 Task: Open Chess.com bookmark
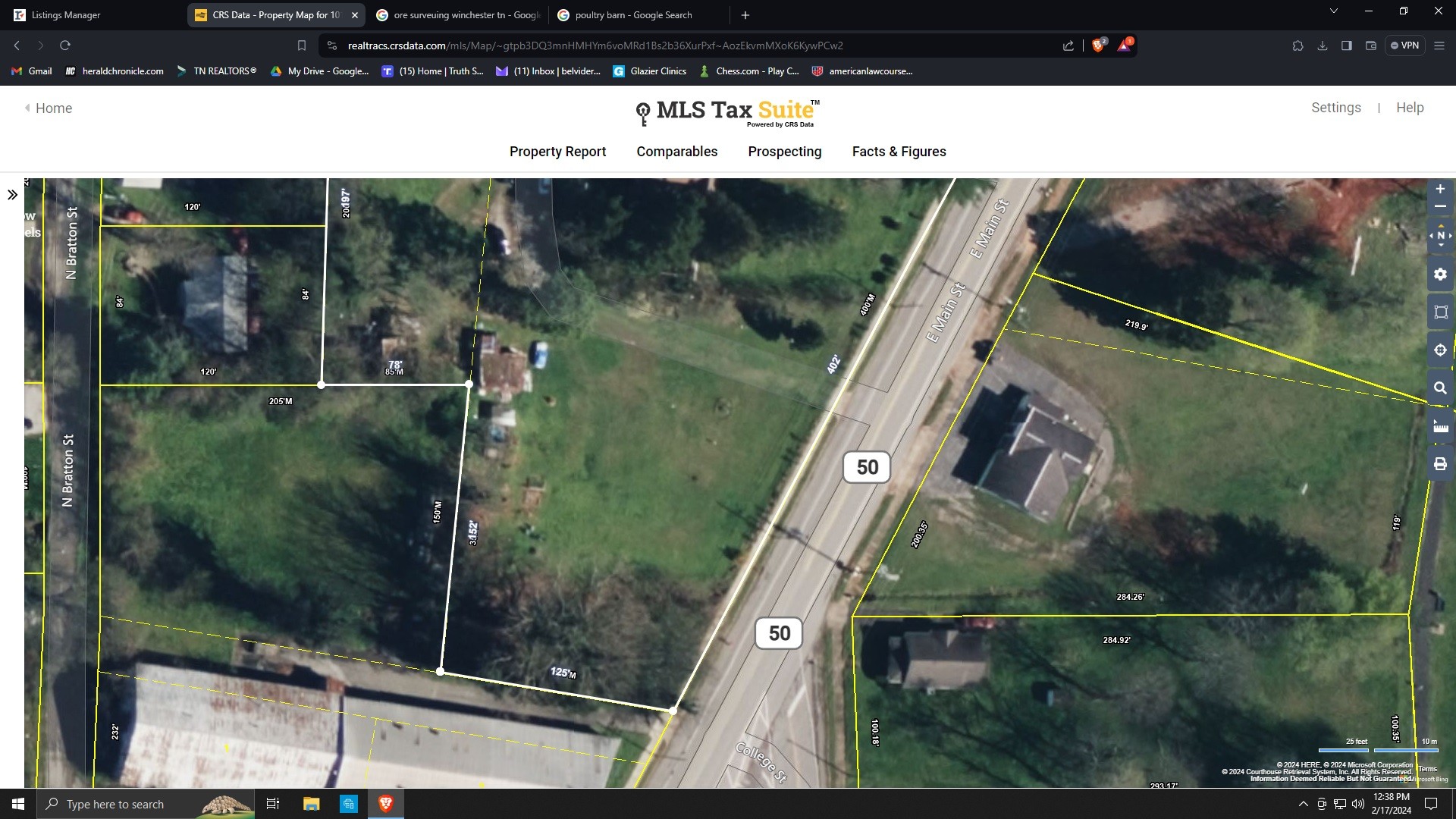click(x=749, y=71)
